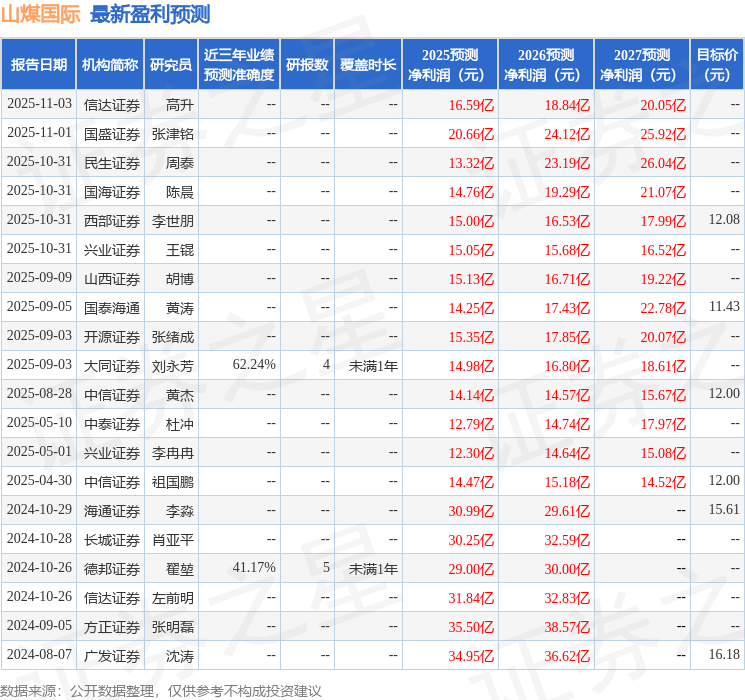Screen dimensions: 745x700
Task: Click analyst name 李冉冉
Action: point(172,453)
